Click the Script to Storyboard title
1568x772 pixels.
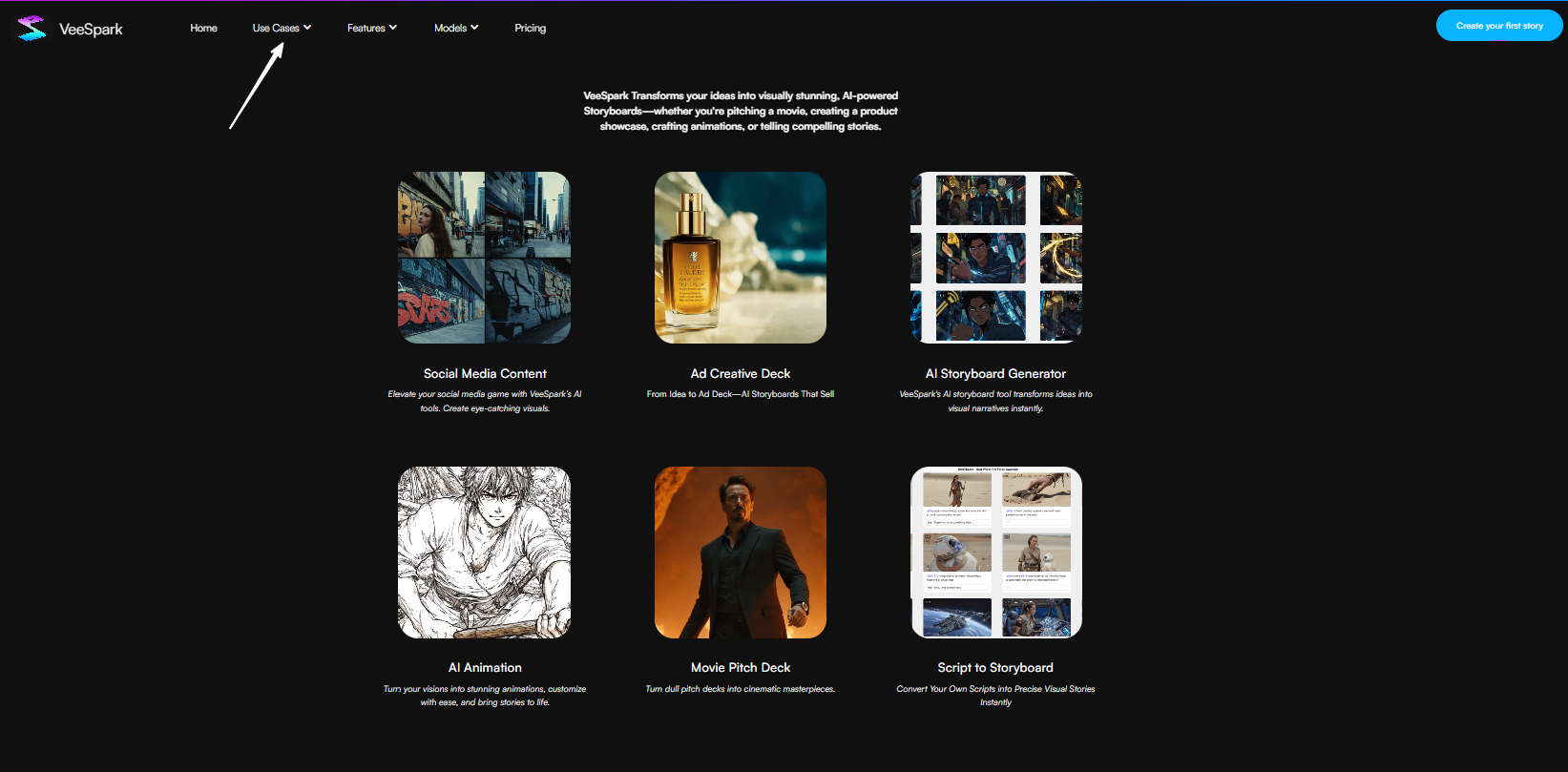(x=995, y=668)
